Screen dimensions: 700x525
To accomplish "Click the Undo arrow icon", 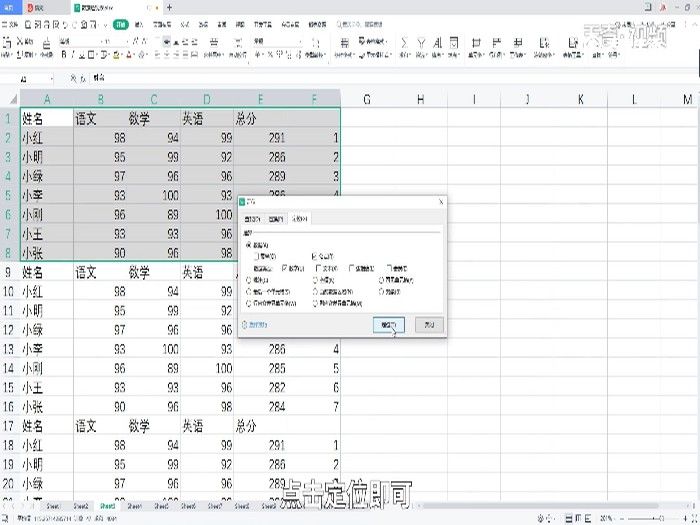I will click(65, 25).
